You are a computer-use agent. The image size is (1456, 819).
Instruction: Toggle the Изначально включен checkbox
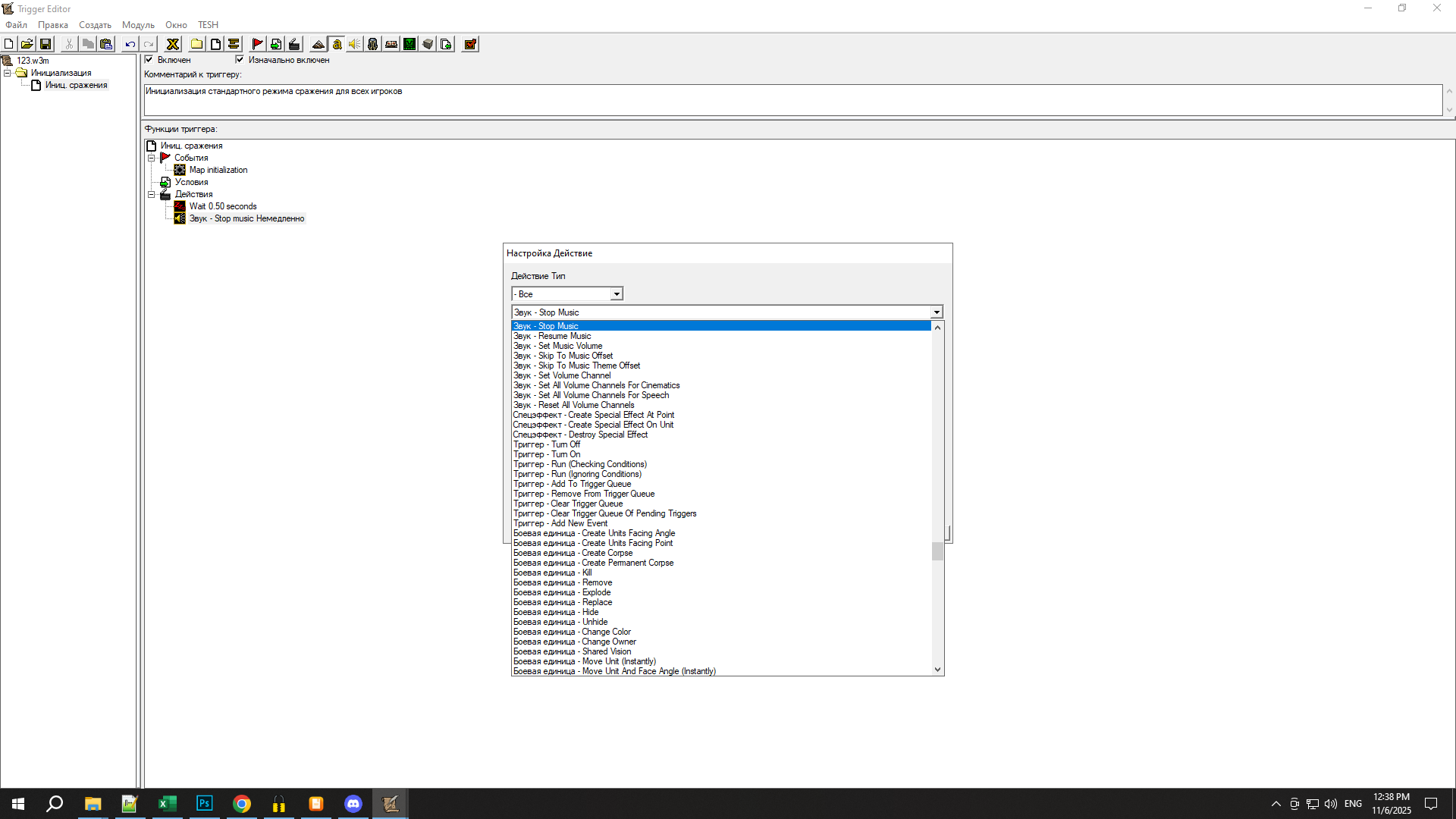(x=240, y=59)
